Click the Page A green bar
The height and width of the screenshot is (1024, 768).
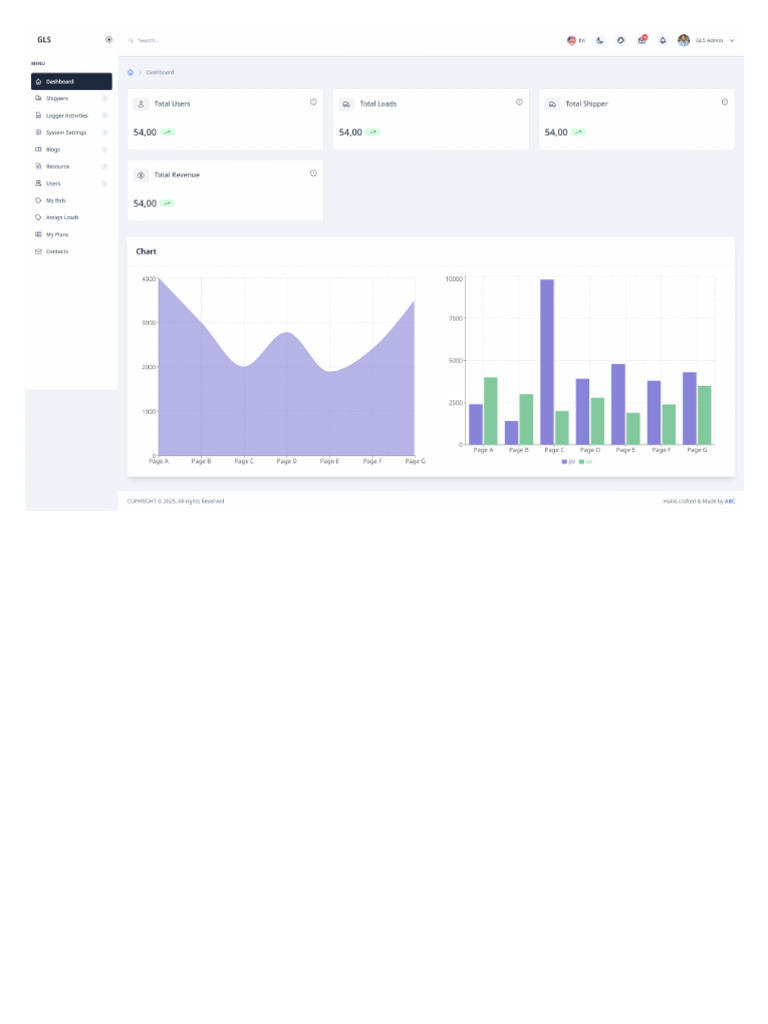[x=490, y=411]
